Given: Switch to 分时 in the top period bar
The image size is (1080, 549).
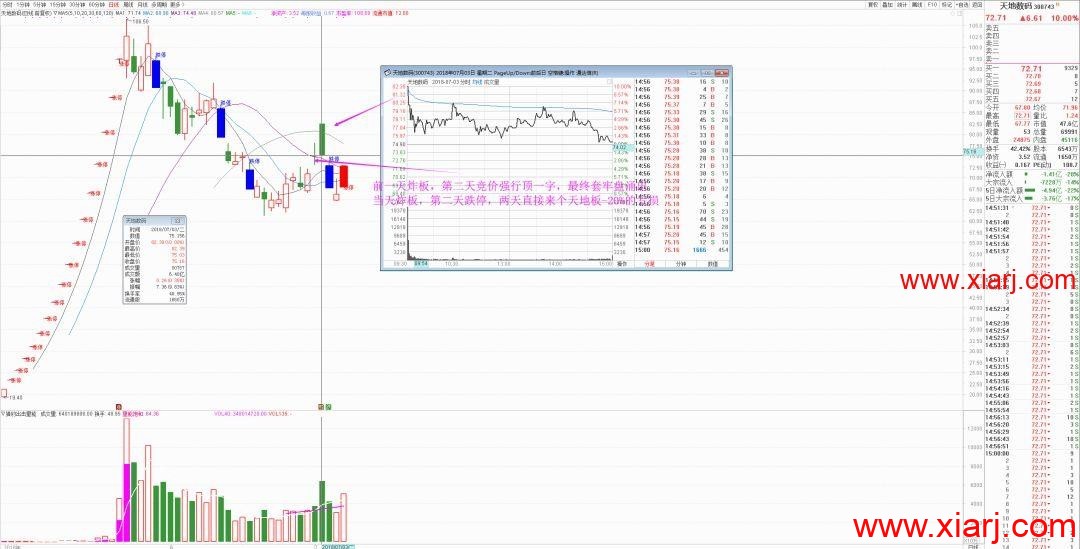Looking at the screenshot, I should 6,4.
